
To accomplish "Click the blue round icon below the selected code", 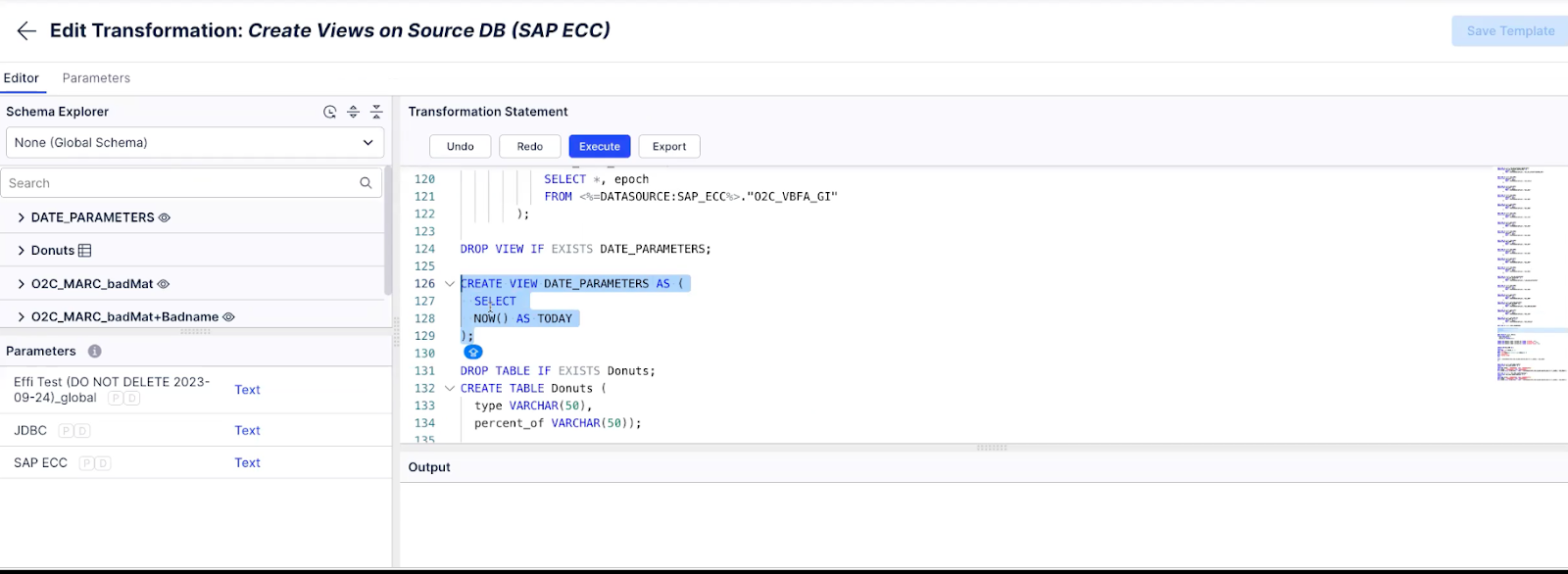I will (x=473, y=352).
